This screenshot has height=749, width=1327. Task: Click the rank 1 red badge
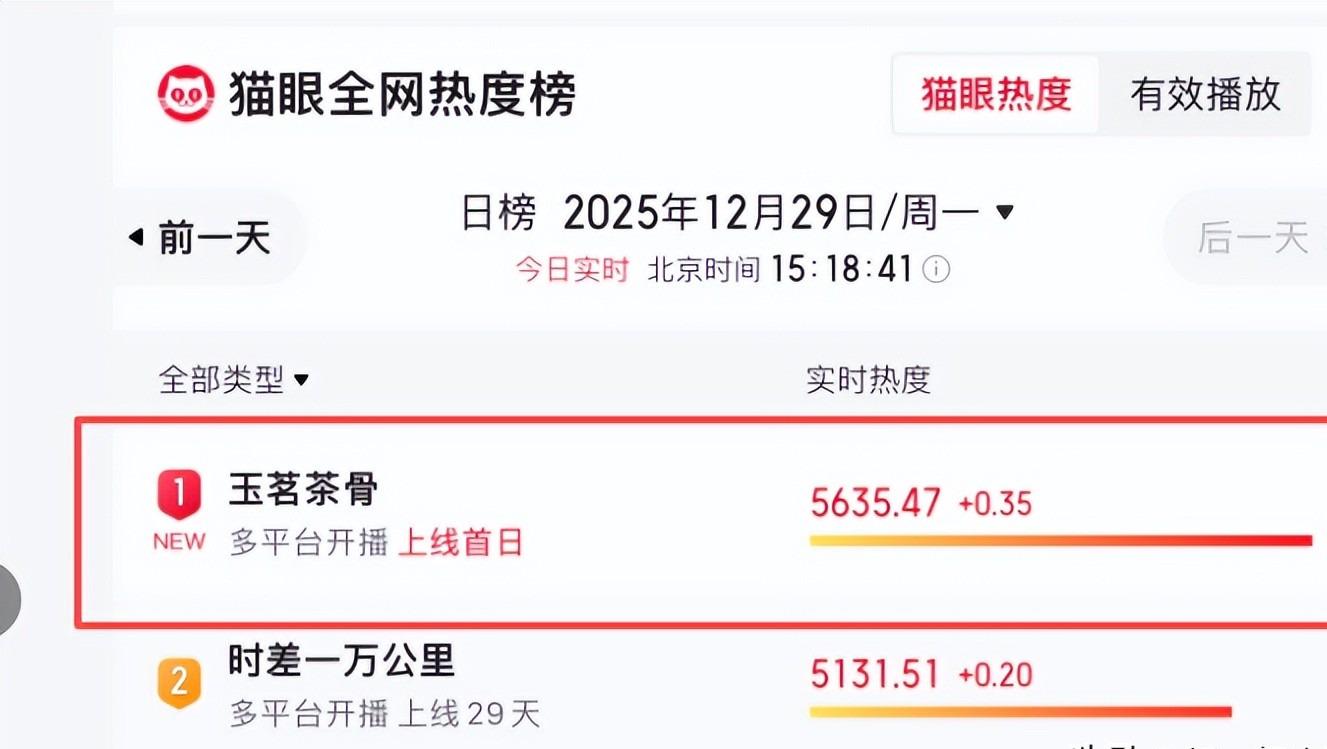179,494
